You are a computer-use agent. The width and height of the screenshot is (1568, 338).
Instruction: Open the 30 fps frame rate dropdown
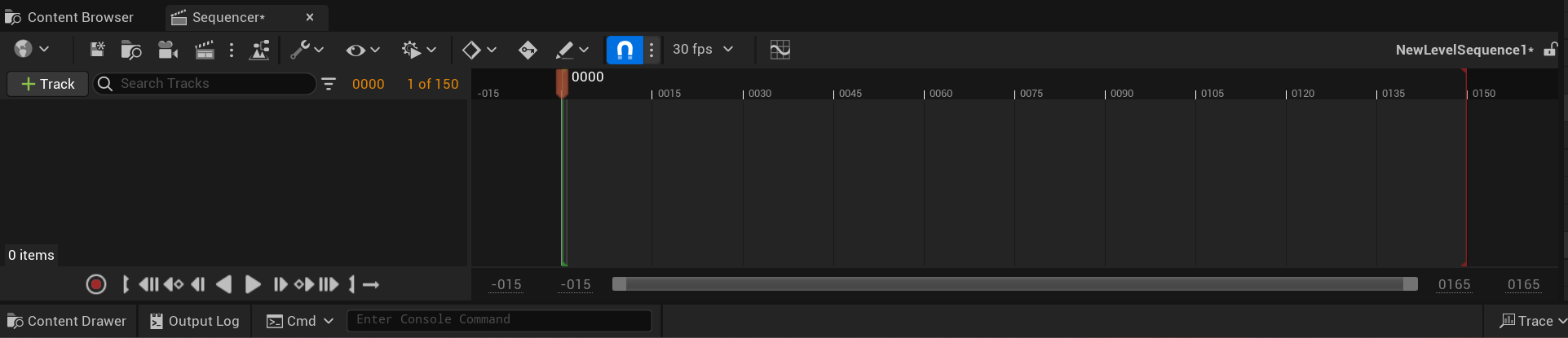click(x=702, y=50)
